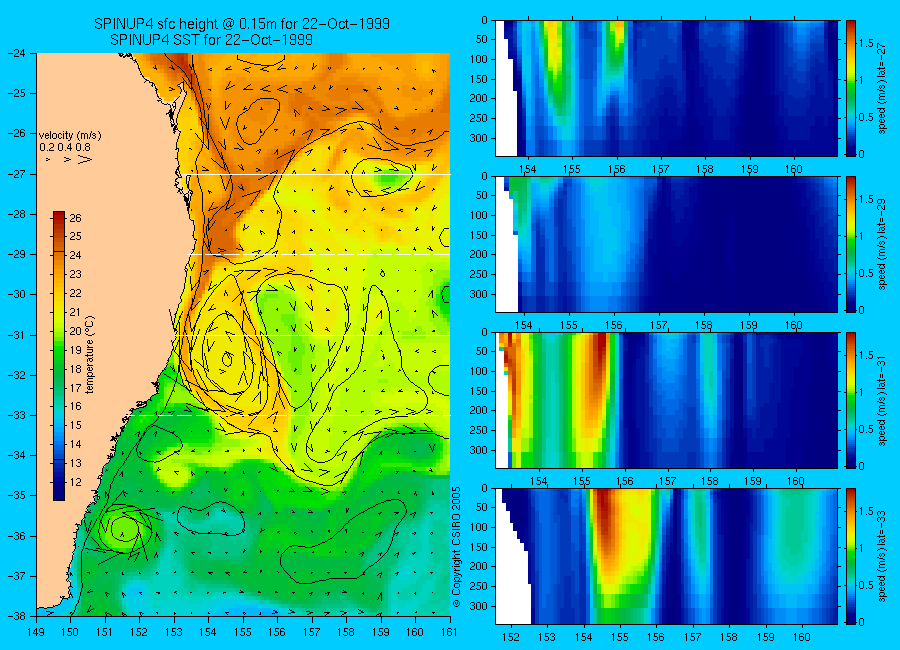900x650 pixels.
Task: Click the white transect line at latitude -33
Action: [x=292, y=415]
